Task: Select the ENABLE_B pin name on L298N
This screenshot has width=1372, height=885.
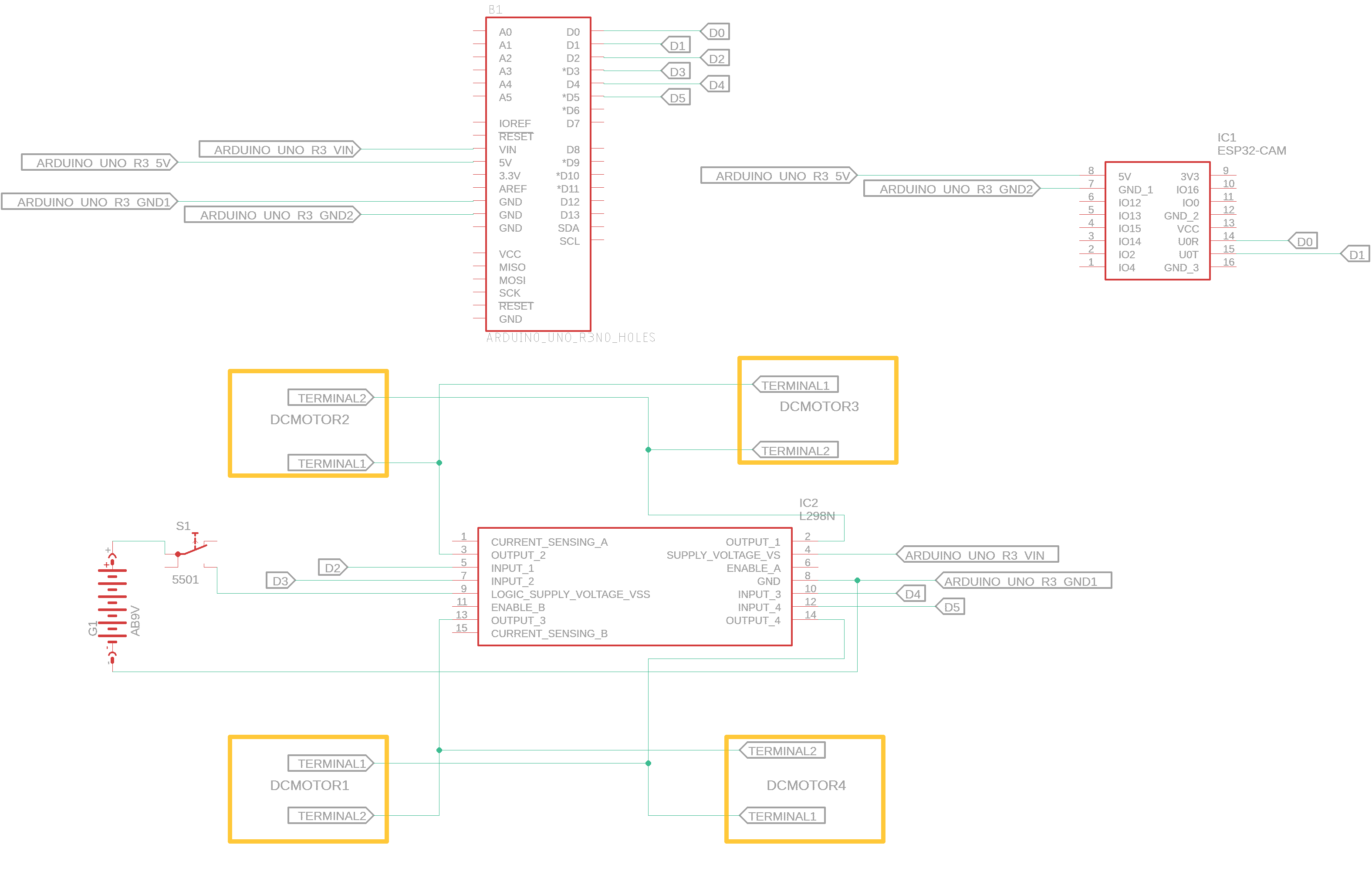Action: (x=518, y=608)
